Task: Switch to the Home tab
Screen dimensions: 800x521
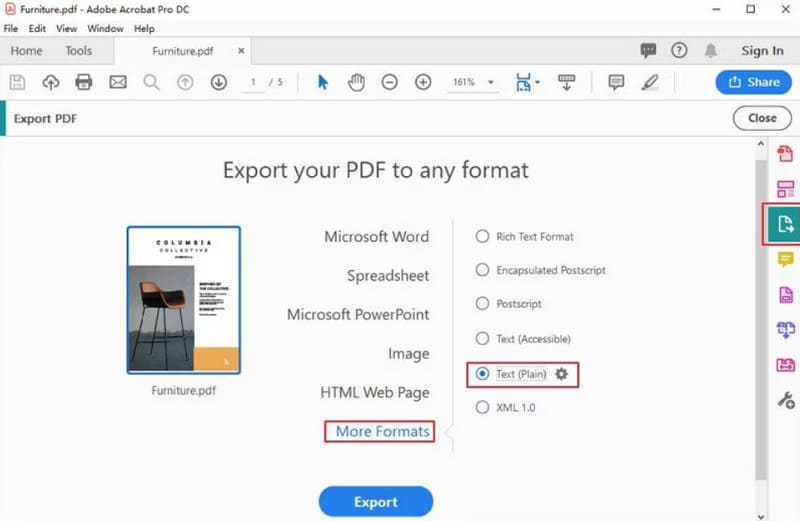Action: [27, 51]
